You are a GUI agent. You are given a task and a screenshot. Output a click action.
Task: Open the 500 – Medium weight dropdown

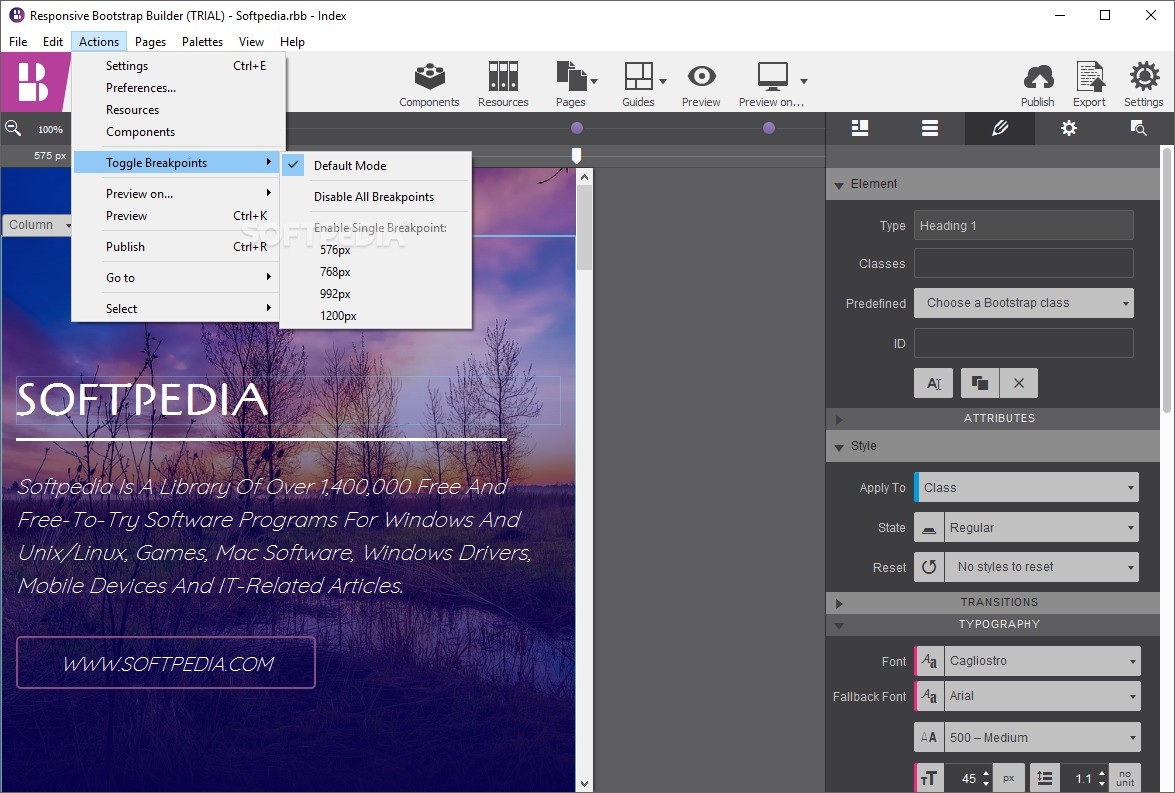(1042, 738)
